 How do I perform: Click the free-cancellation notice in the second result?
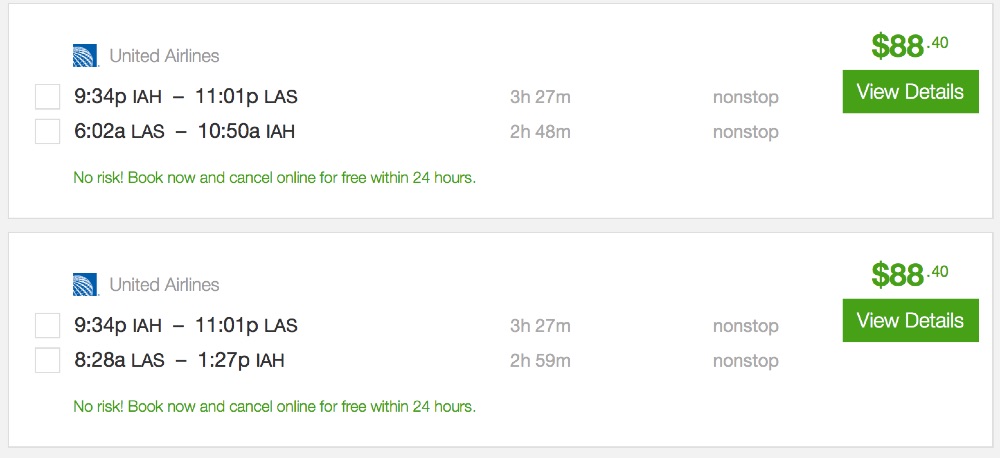[274, 407]
